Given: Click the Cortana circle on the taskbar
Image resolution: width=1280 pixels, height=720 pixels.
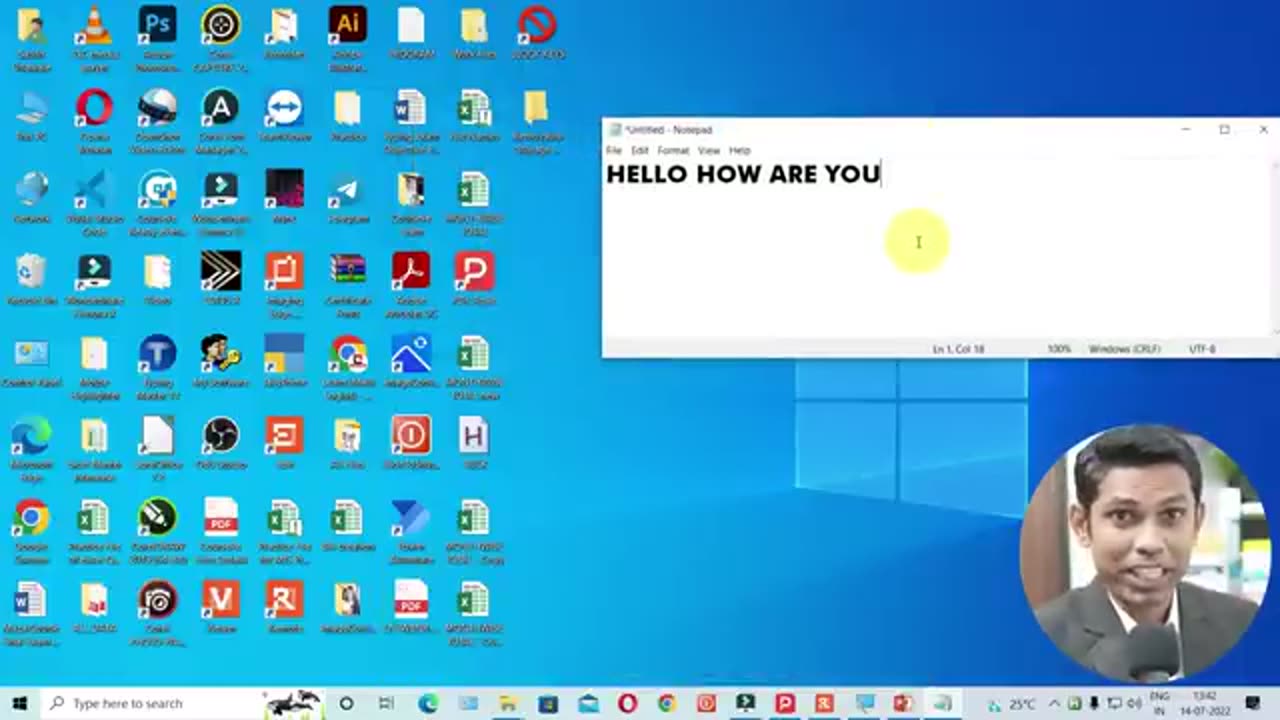Looking at the screenshot, I should 346,703.
